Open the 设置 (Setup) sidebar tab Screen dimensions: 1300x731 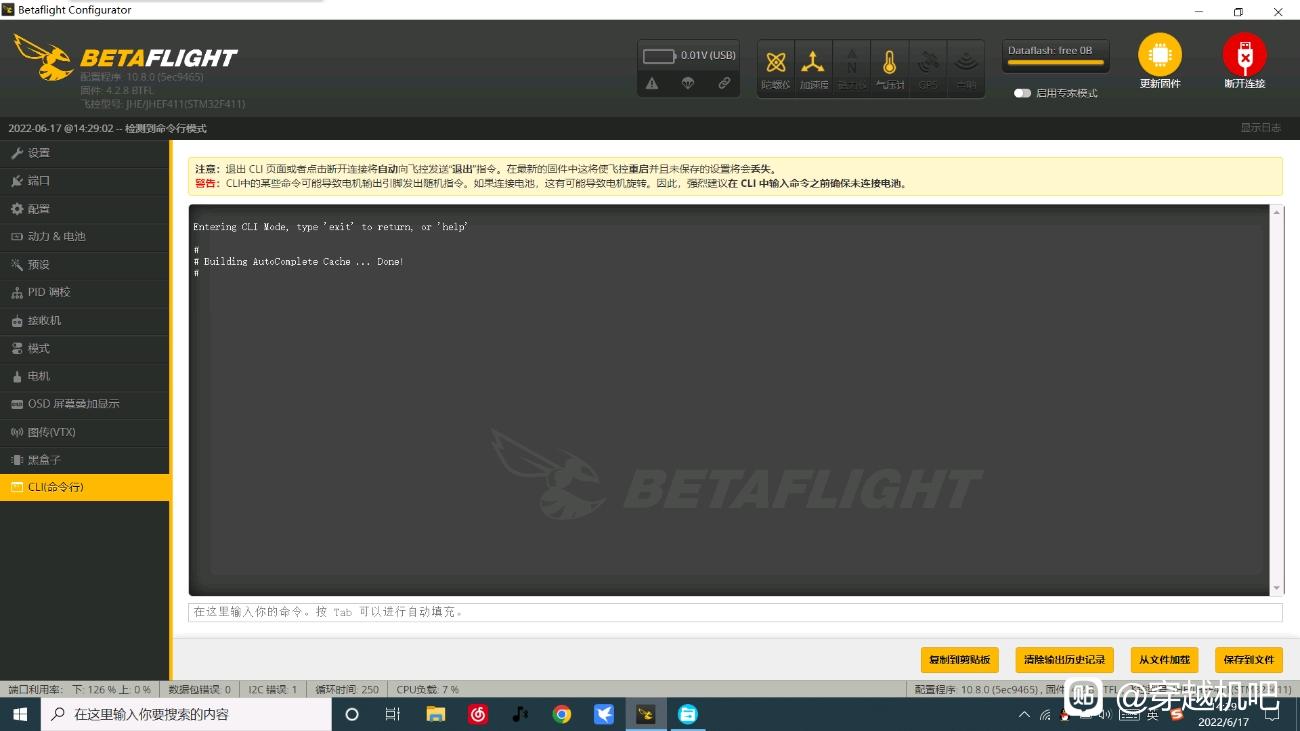coord(85,153)
